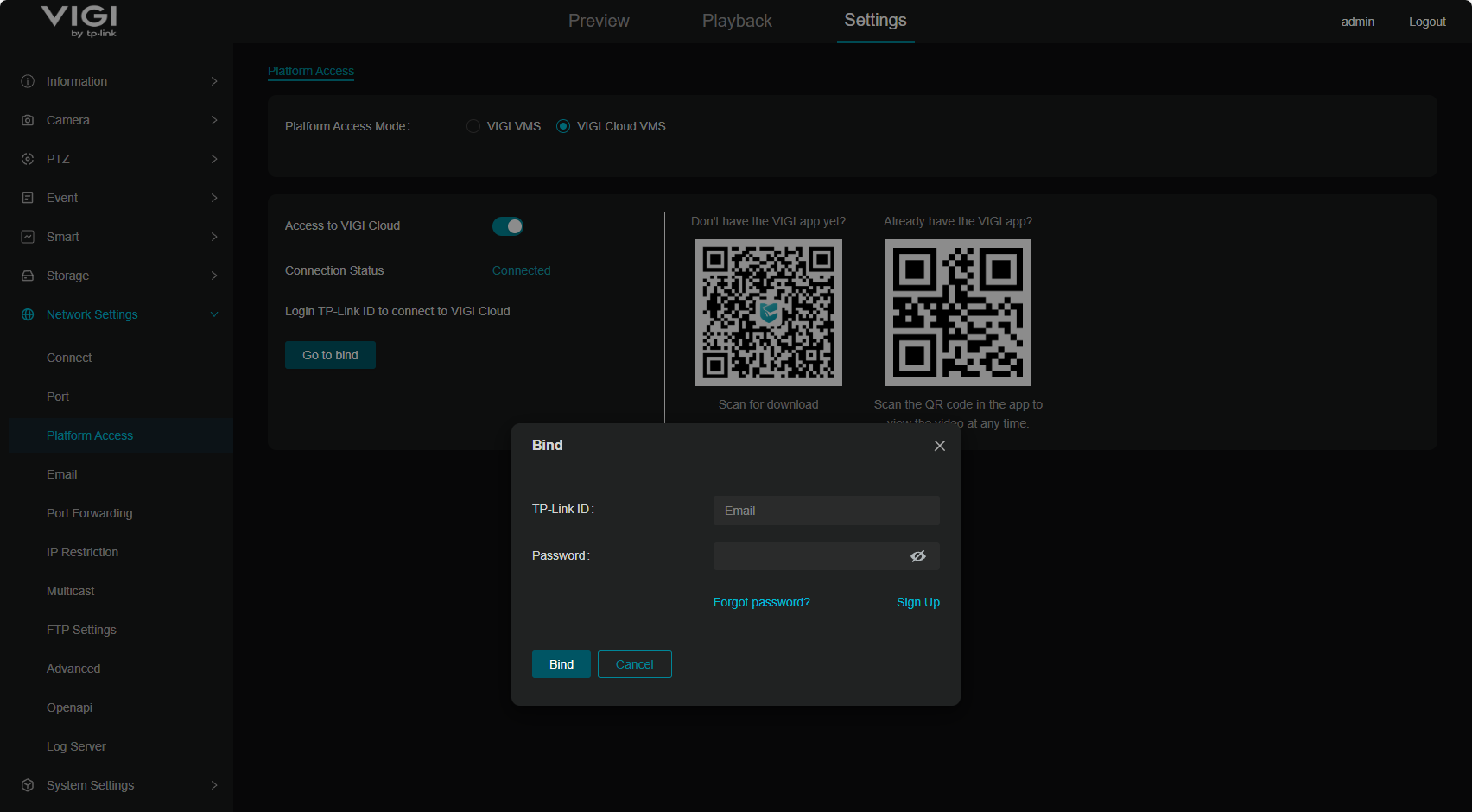
Task: Open FTP Settings in the sidebar
Action: [81, 630]
